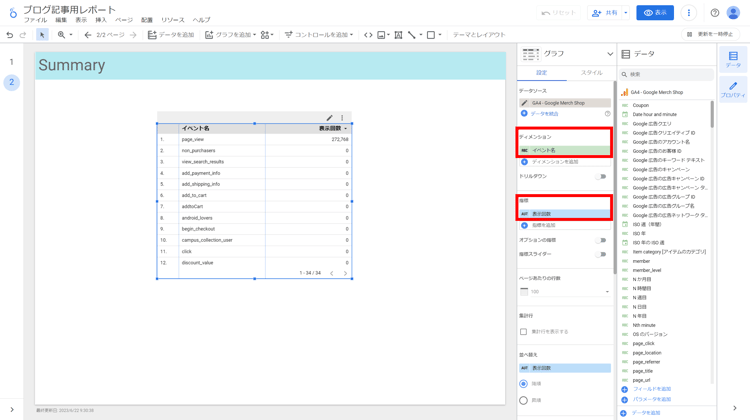Toggle the ドリルダウン switch

click(x=601, y=176)
